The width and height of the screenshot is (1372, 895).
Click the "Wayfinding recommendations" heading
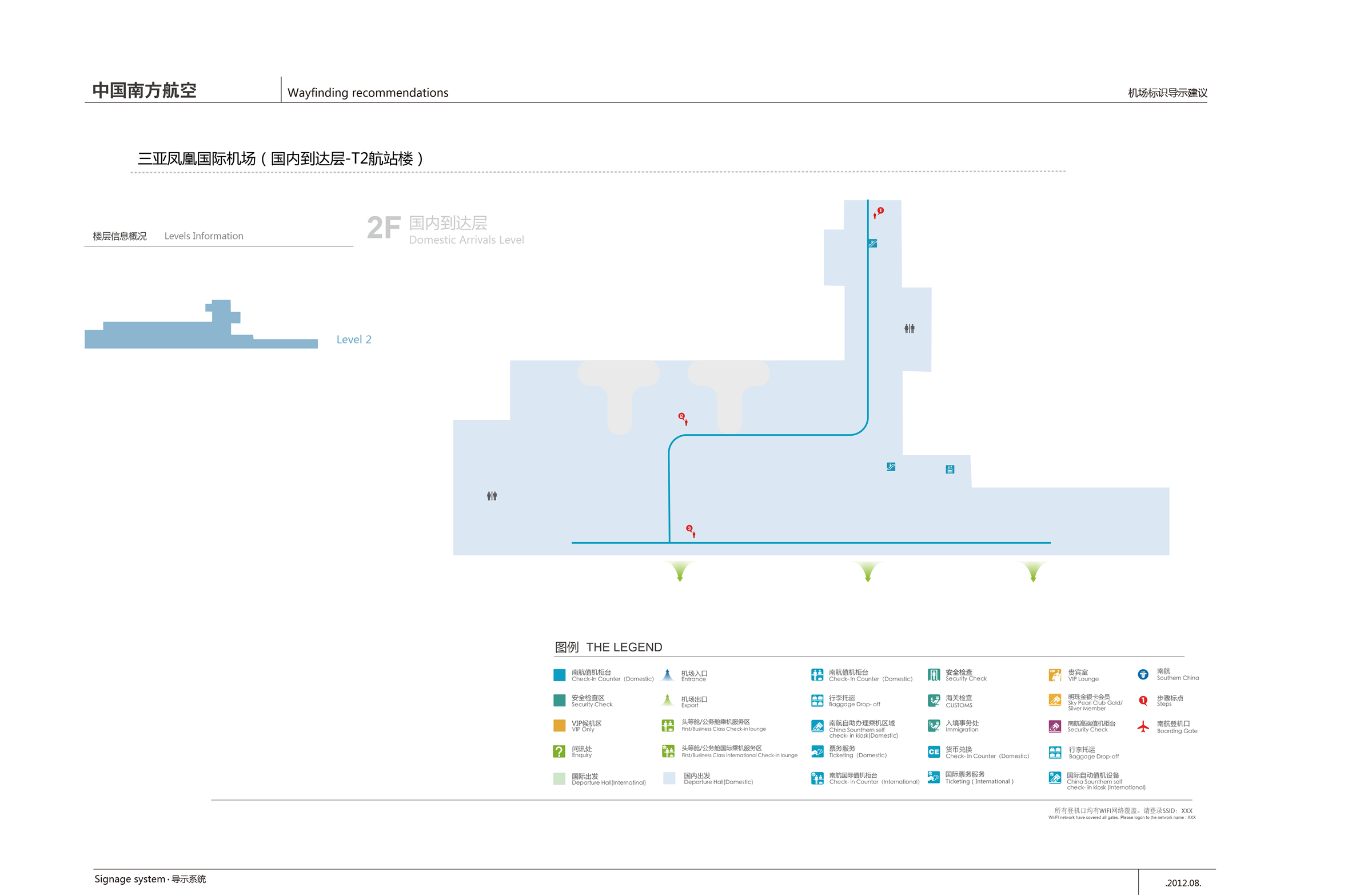tap(368, 92)
